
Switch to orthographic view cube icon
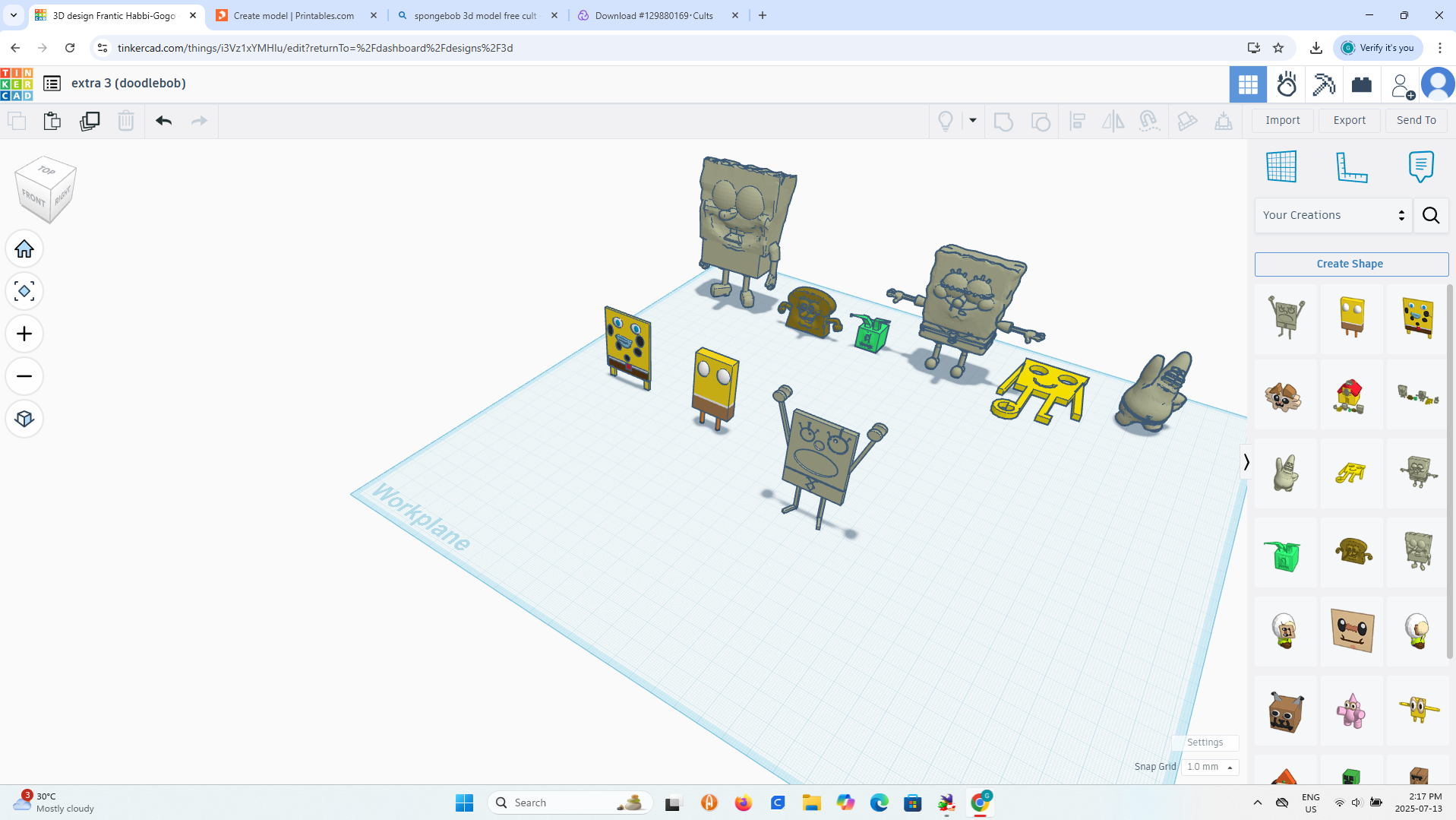[24, 419]
